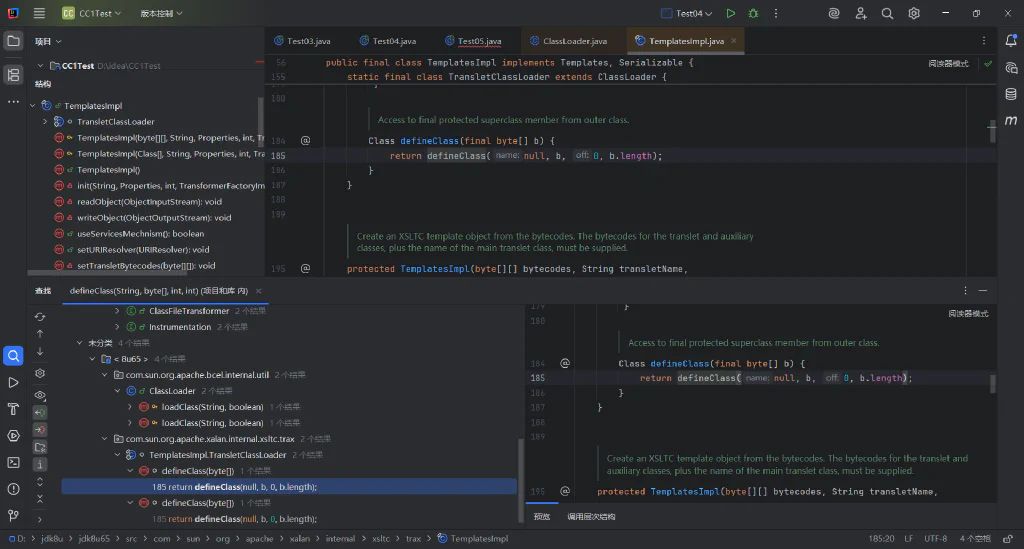Open the Run tool window icon
This screenshot has width=1024, height=549.
[13, 383]
